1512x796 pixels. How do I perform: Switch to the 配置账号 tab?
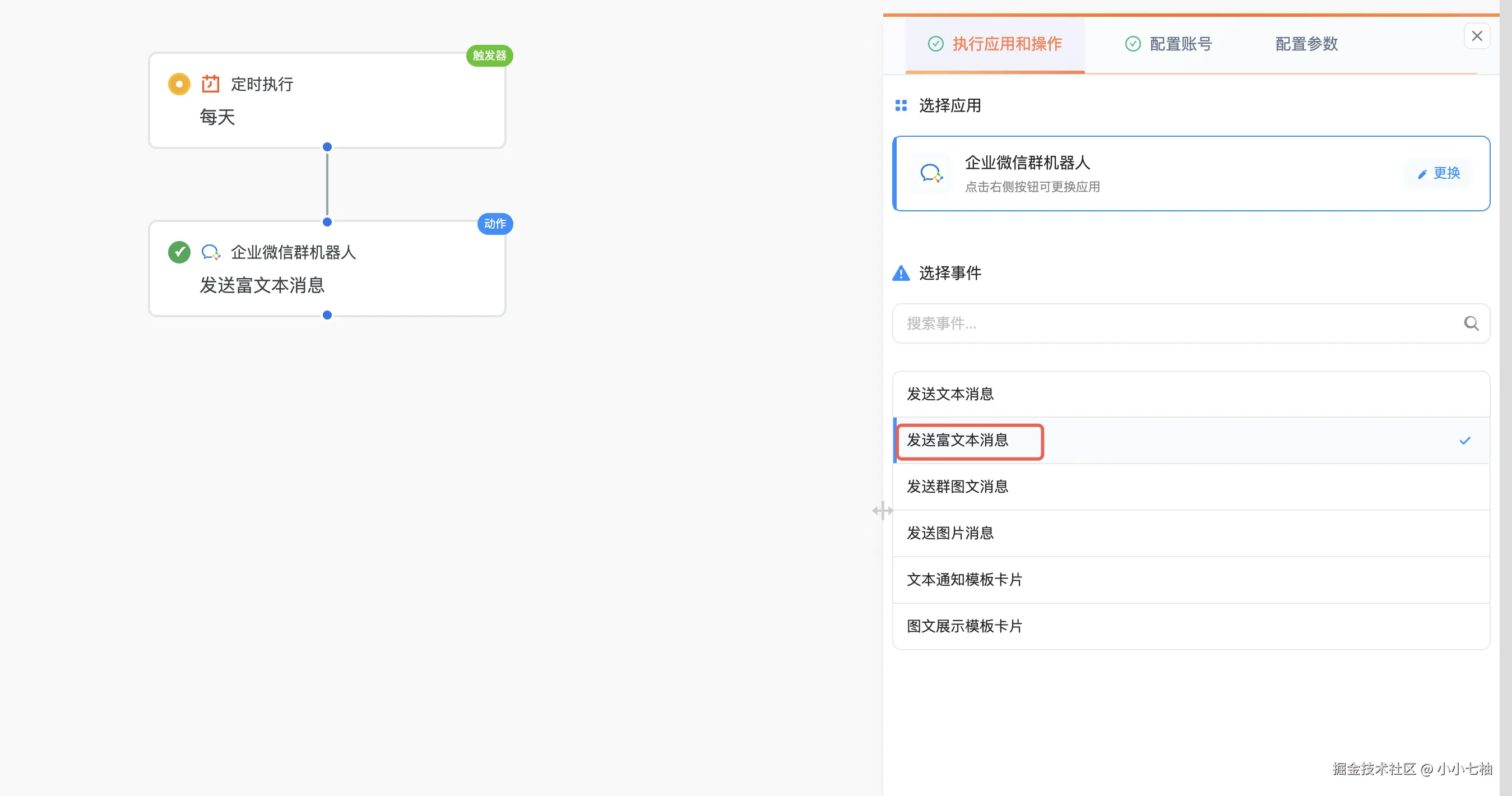pos(1168,44)
